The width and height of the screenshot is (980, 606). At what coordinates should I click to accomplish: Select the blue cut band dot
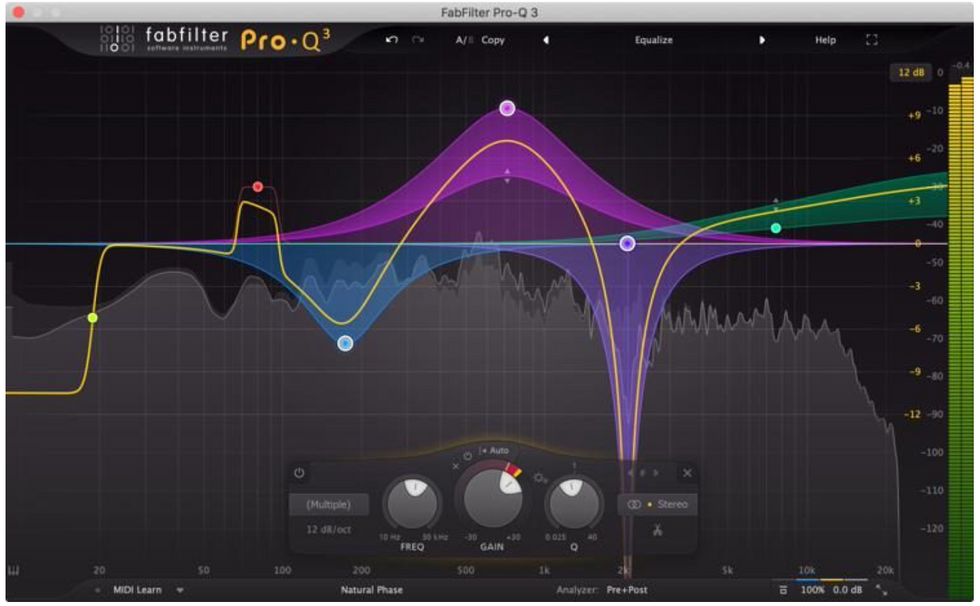click(x=345, y=343)
